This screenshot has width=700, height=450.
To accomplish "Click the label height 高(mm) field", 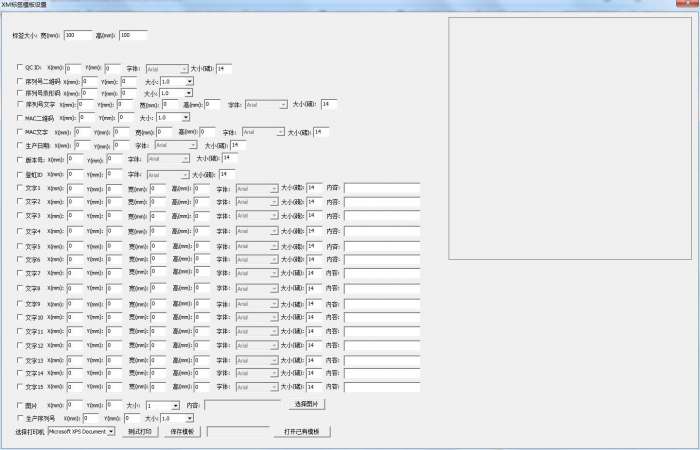I will 133,35.
